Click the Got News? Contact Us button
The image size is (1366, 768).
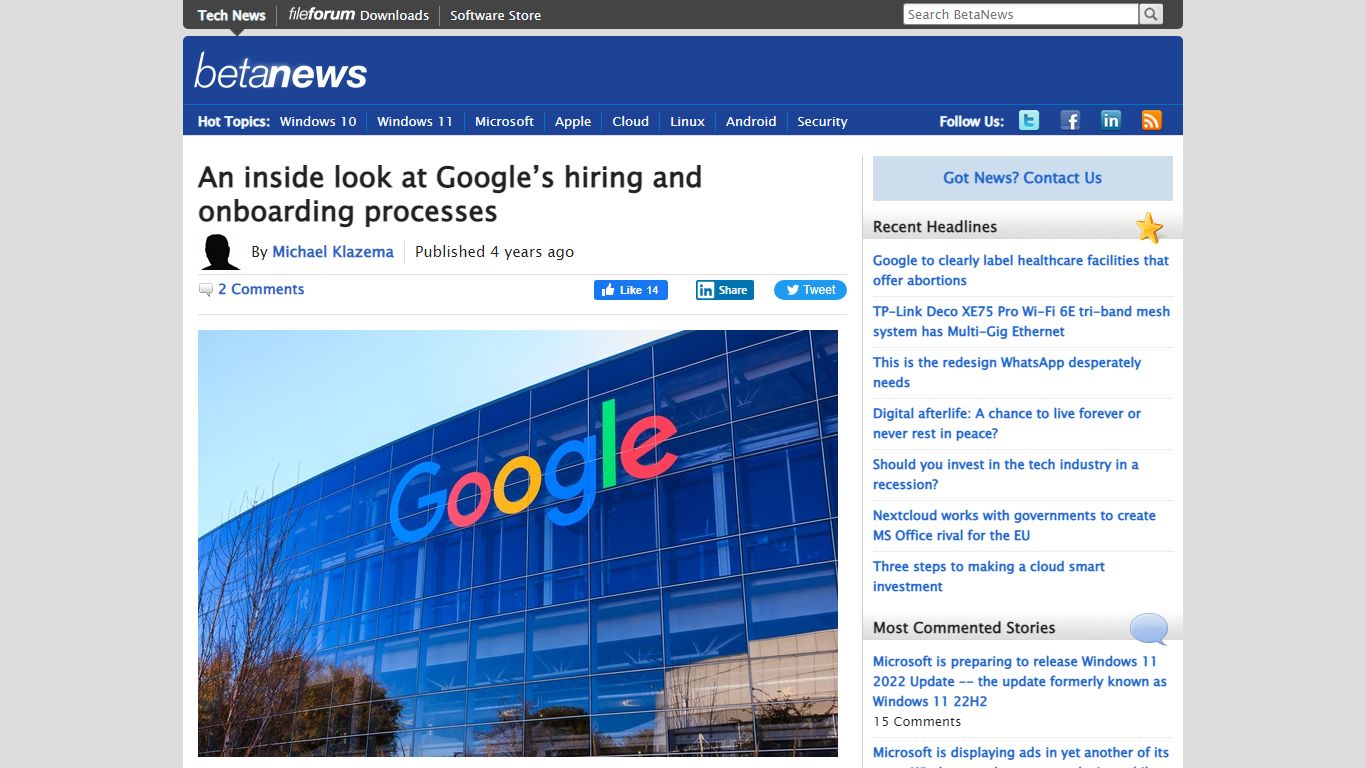point(1023,178)
